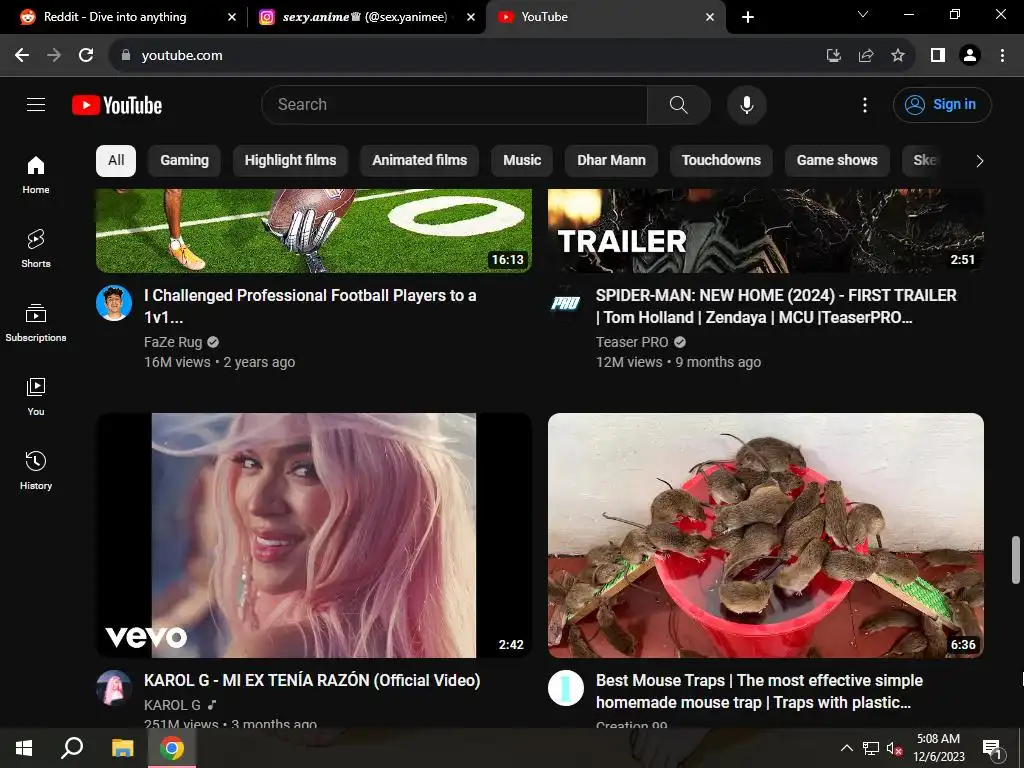Open Subscriptions in the sidebar
Screen dimensions: 1024x768
36,323
